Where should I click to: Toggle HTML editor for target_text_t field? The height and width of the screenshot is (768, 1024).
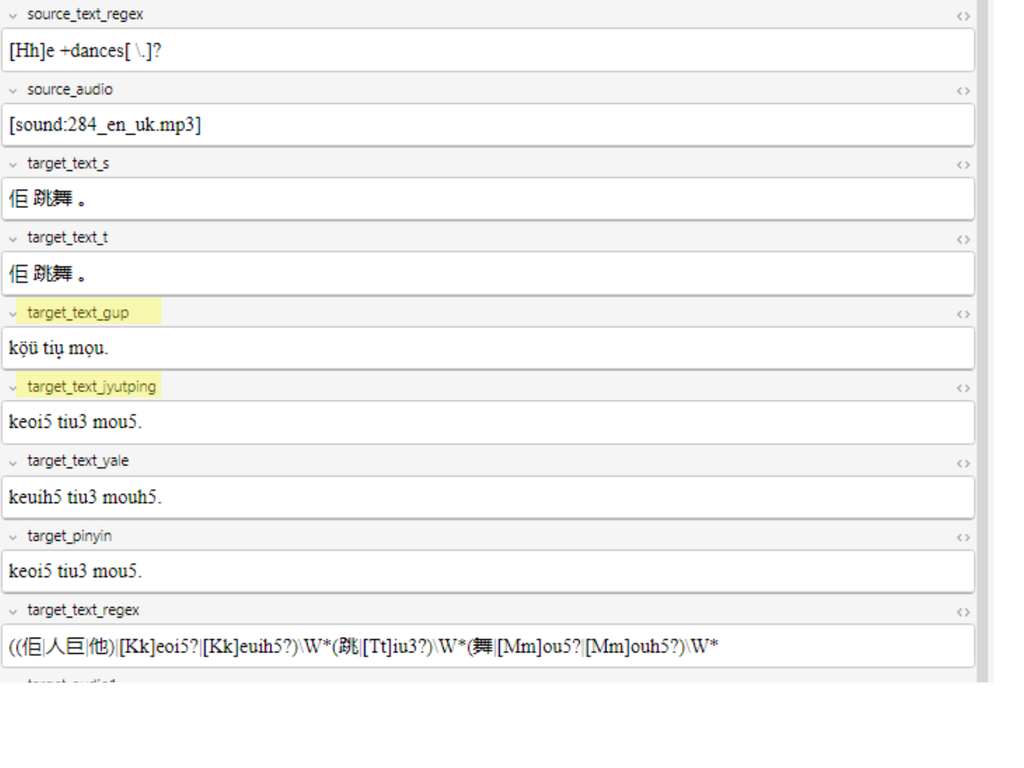pyautogui.click(x=963, y=240)
